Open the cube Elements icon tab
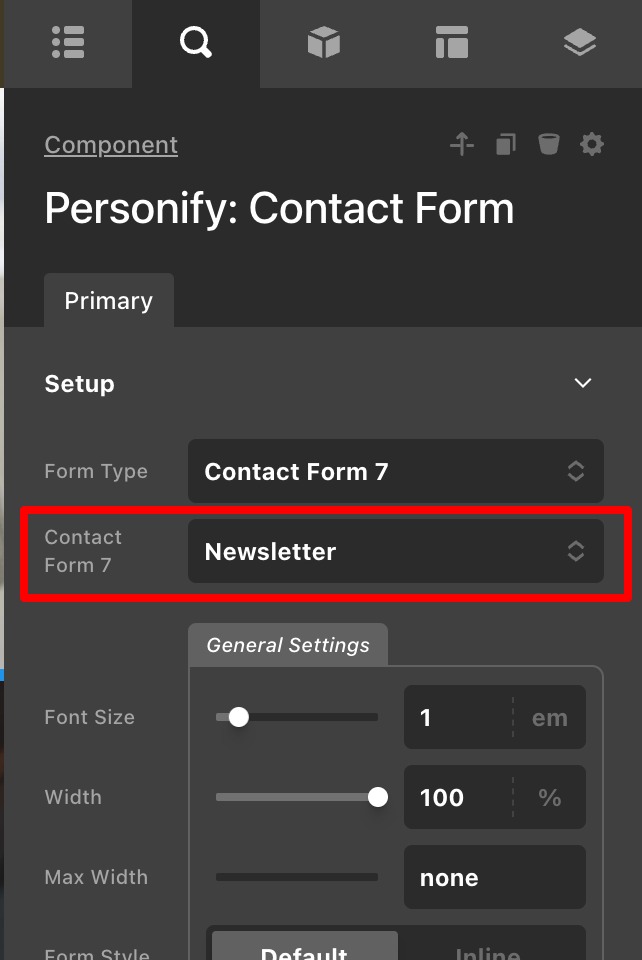This screenshot has width=642, height=960. tap(324, 43)
